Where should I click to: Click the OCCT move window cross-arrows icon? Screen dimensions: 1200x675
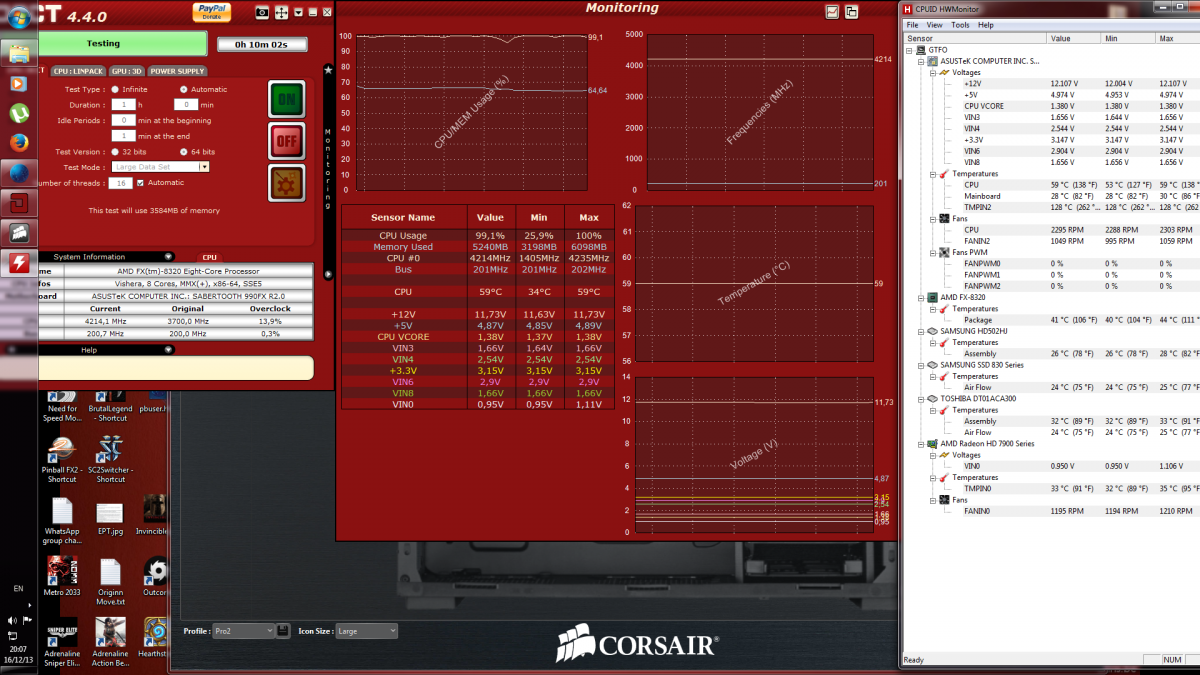281,12
